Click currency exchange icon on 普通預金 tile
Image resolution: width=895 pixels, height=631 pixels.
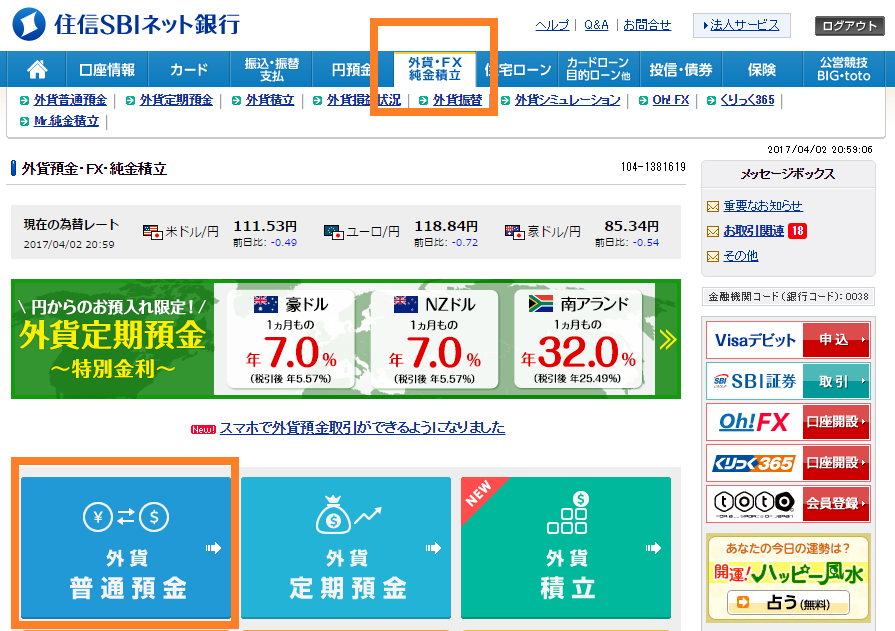point(126,517)
